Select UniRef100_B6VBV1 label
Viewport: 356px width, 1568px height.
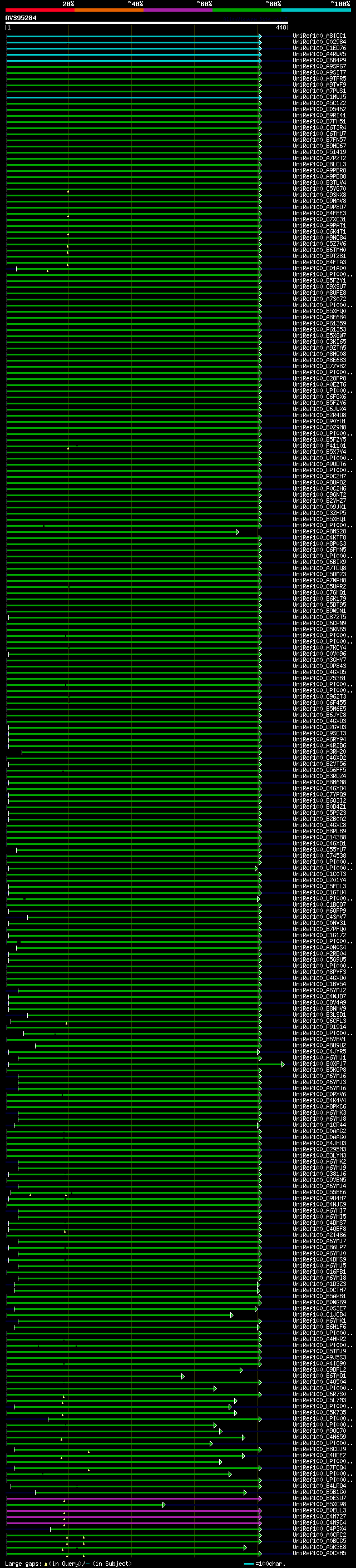[x=319, y=1039]
